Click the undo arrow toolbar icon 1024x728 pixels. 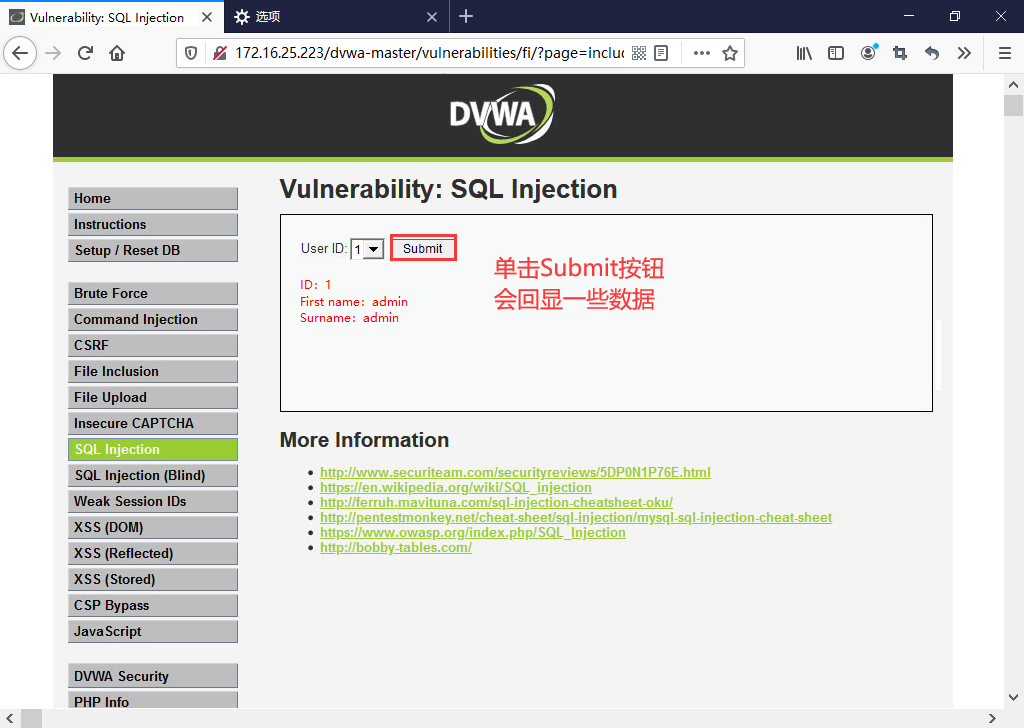(x=932, y=53)
